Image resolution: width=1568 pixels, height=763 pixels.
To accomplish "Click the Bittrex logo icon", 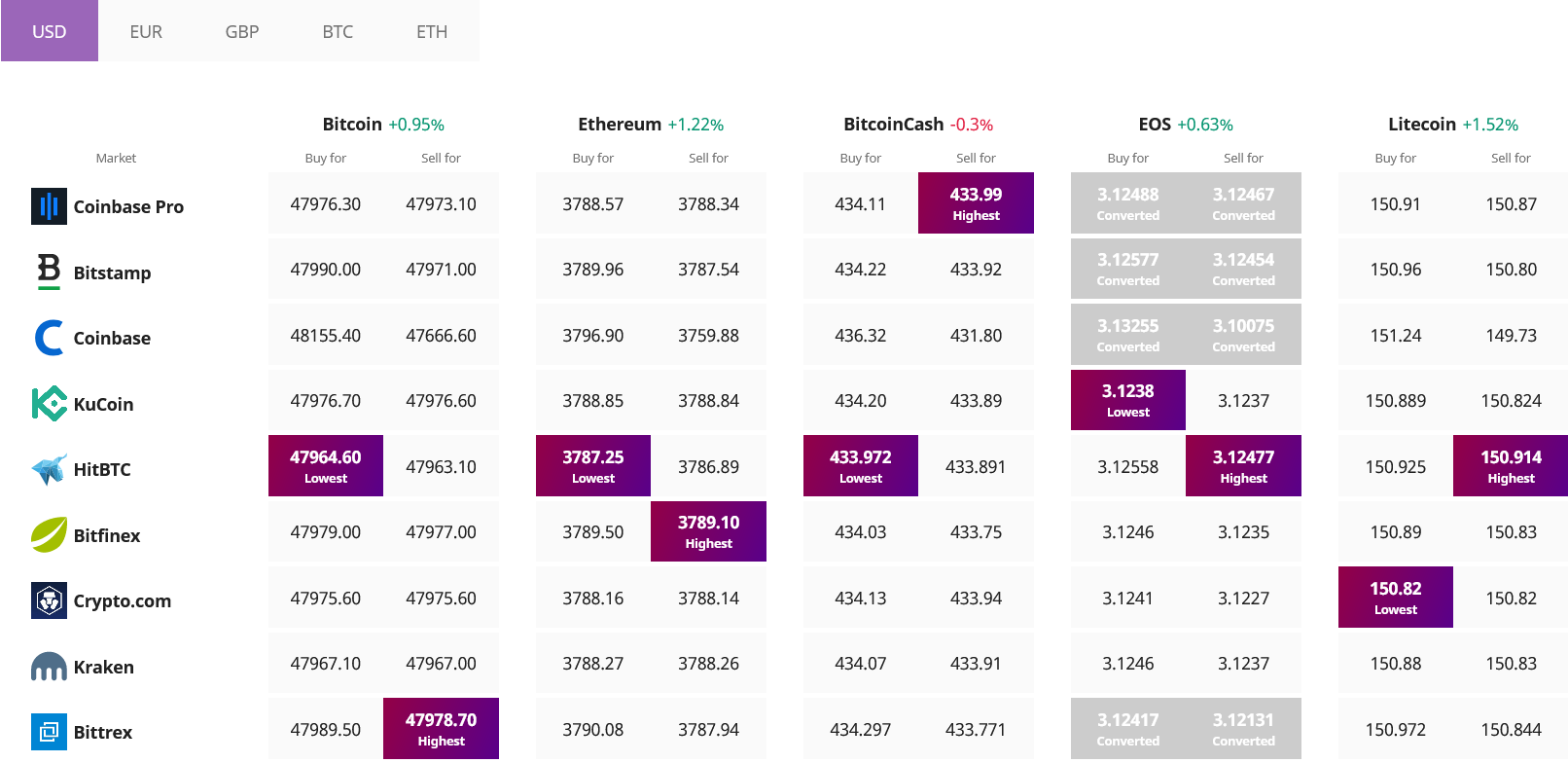I will pos(49,732).
